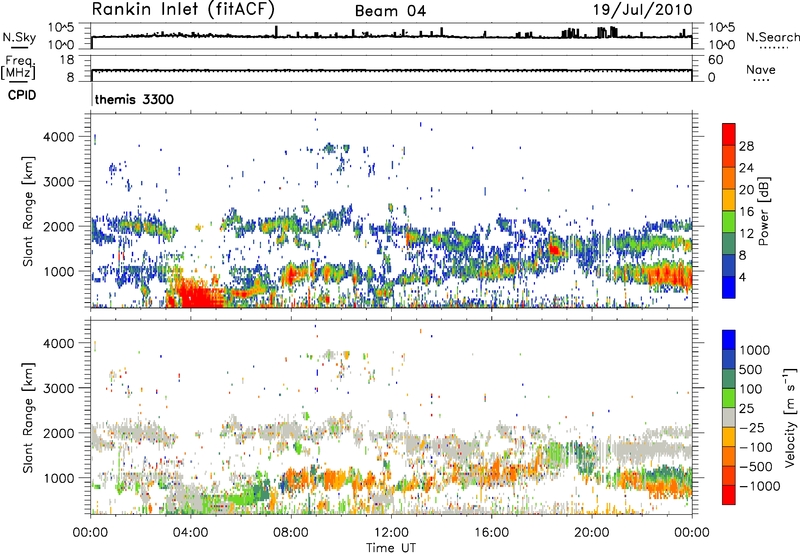Click the 'Power [dB]' colorbar label
Image resolution: width=800 pixels, height=554 pixels.
pyautogui.click(x=764, y=211)
